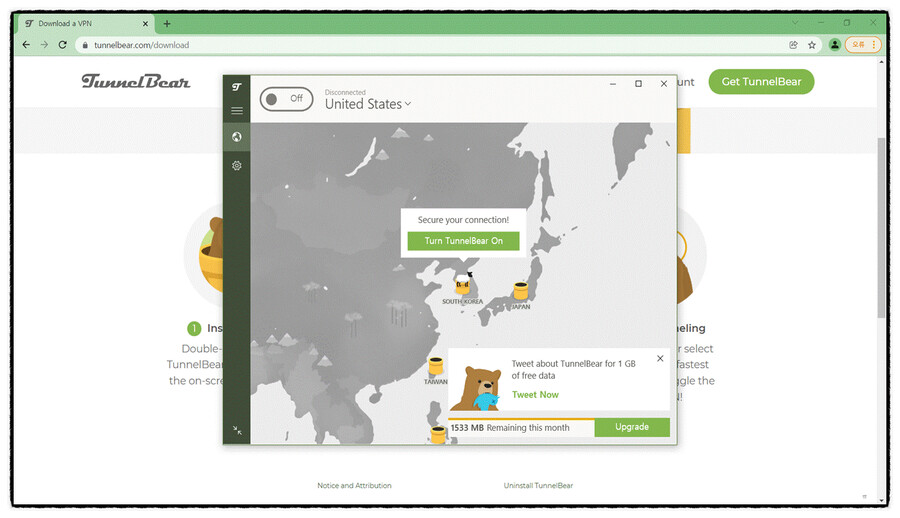Open the Chrome profile avatar icon
The height and width of the screenshot is (518, 900).
point(835,45)
